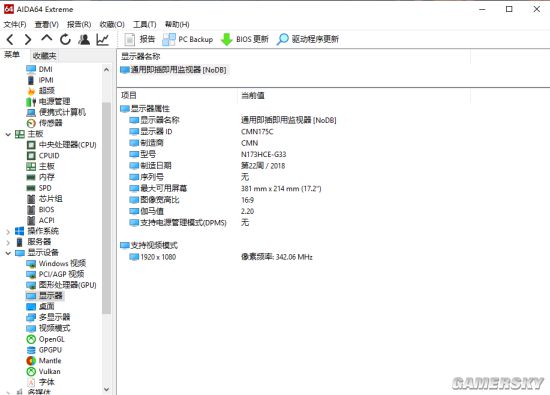Switch to the 收藏夹 tab
This screenshot has height=395, width=550.
(44, 55)
